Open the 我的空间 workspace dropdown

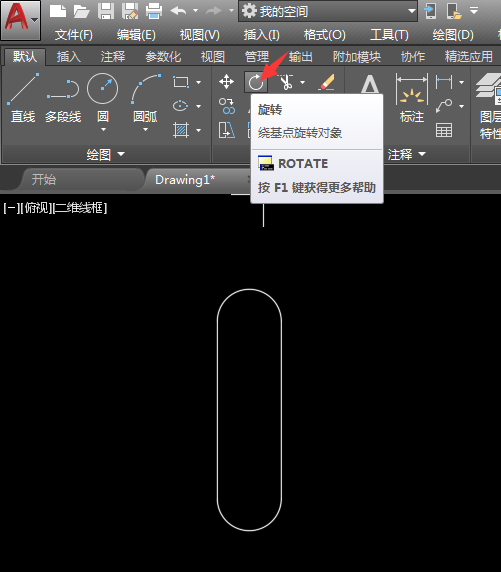(328, 11)
